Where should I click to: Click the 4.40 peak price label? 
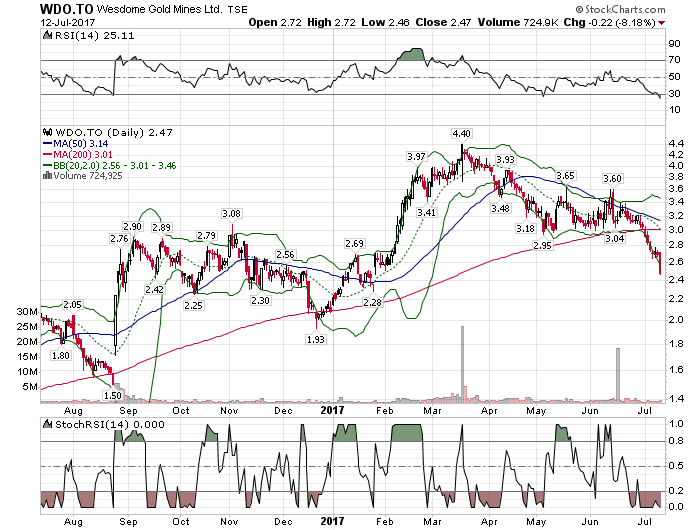tap(461, 134)
